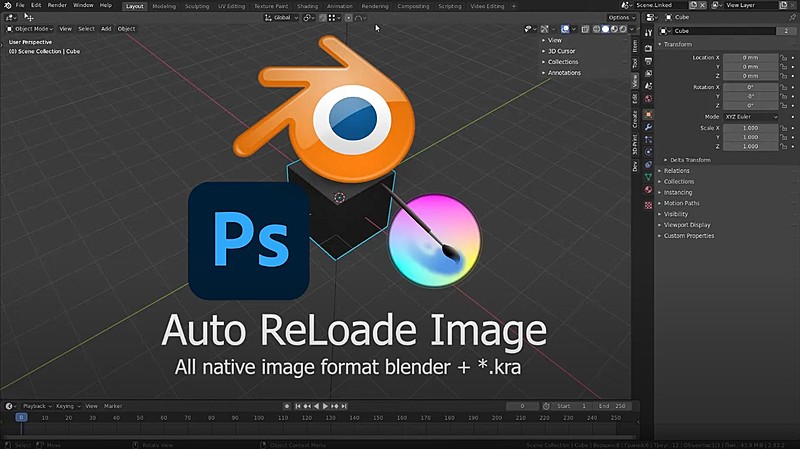
Task: Open the Material properties sphere tab
Action: coord(648,189)
